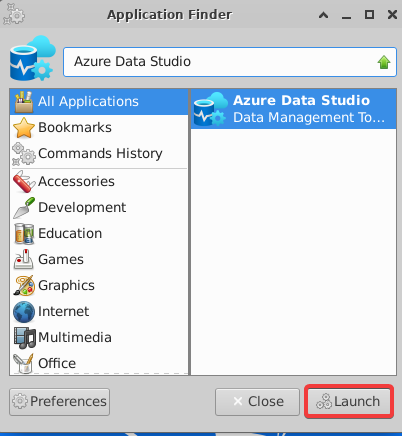Focus the Azure Data Studio search field

click(230, 62)
